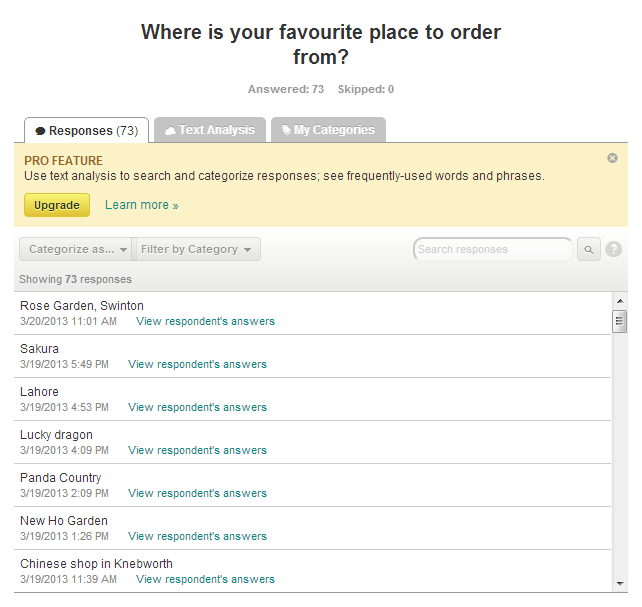642x607 pixels.
Task: View respondent's answers for Chinese shop in Knebworth
Action: [x=206, y=579]
